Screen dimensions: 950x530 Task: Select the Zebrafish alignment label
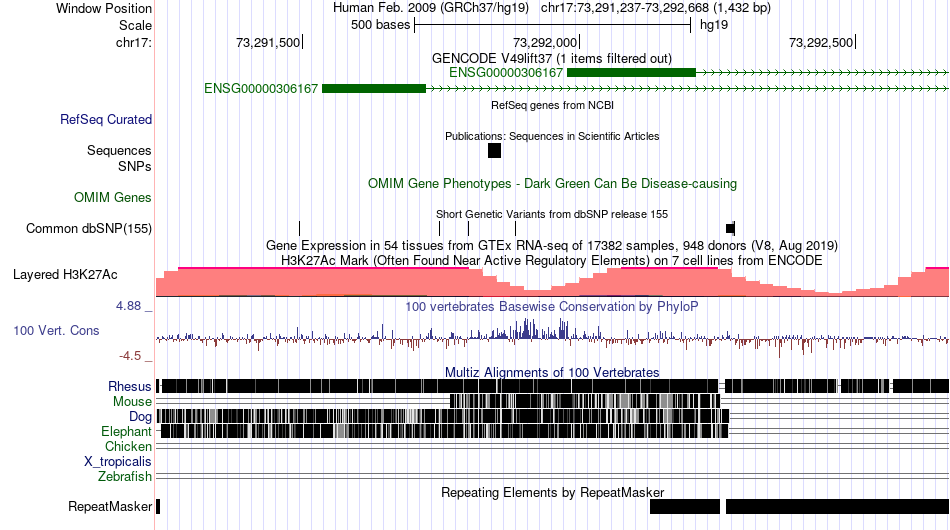click(125, 477)
